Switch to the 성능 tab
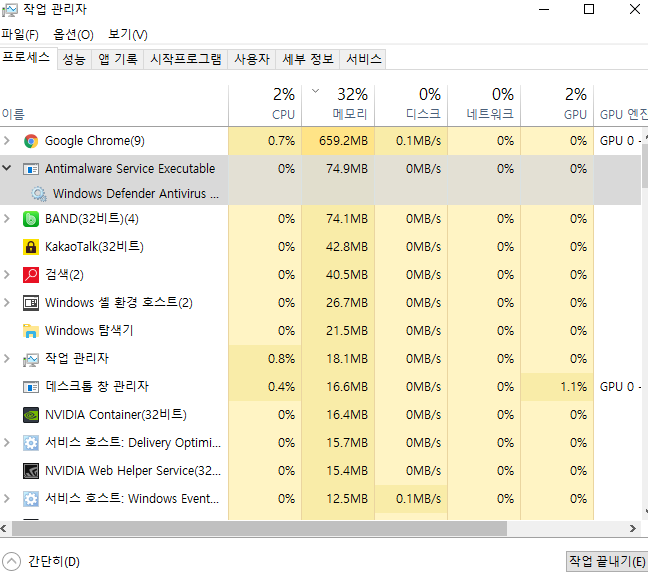The height and width of the screenshot is (586, 648). coord(74,60)
